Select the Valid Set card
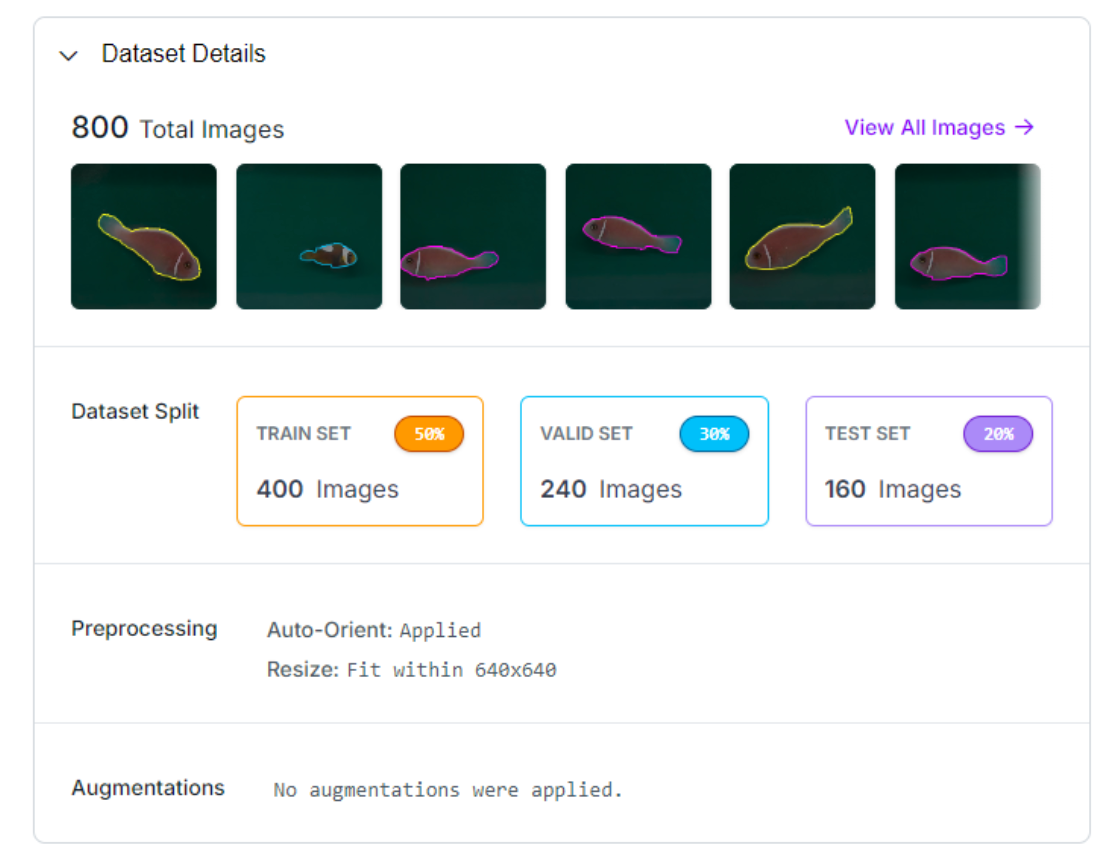This screenshot has width=1116, height=864. coord(644,461)
